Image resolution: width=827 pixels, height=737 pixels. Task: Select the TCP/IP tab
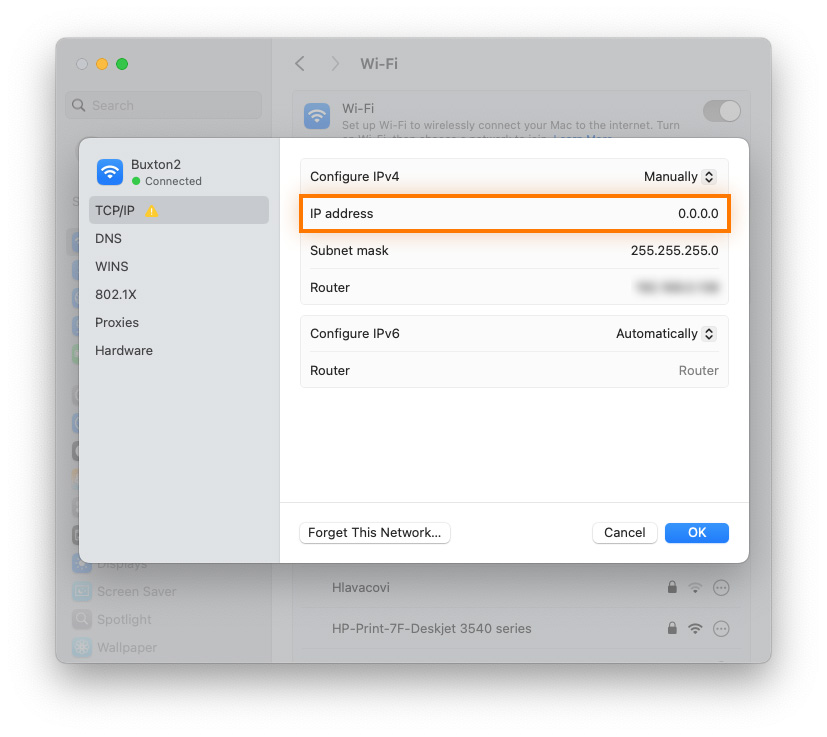[x=179, y=210]
